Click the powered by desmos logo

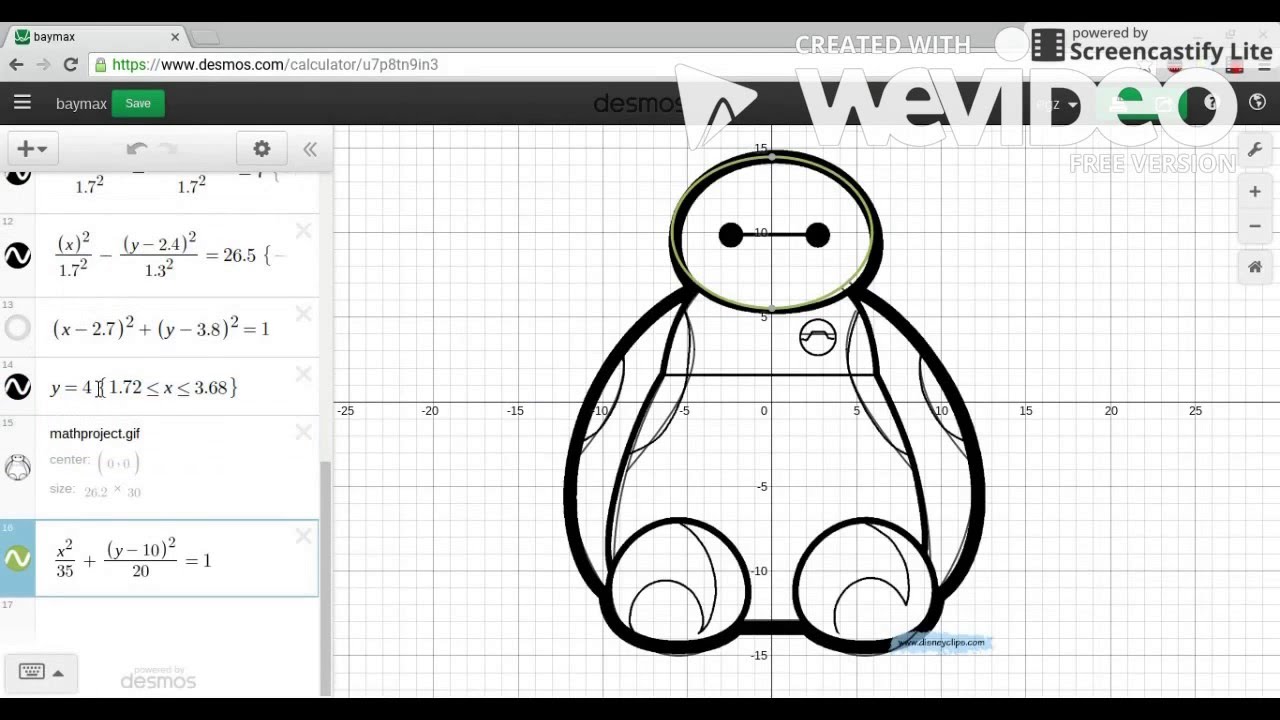pos(158,678)
